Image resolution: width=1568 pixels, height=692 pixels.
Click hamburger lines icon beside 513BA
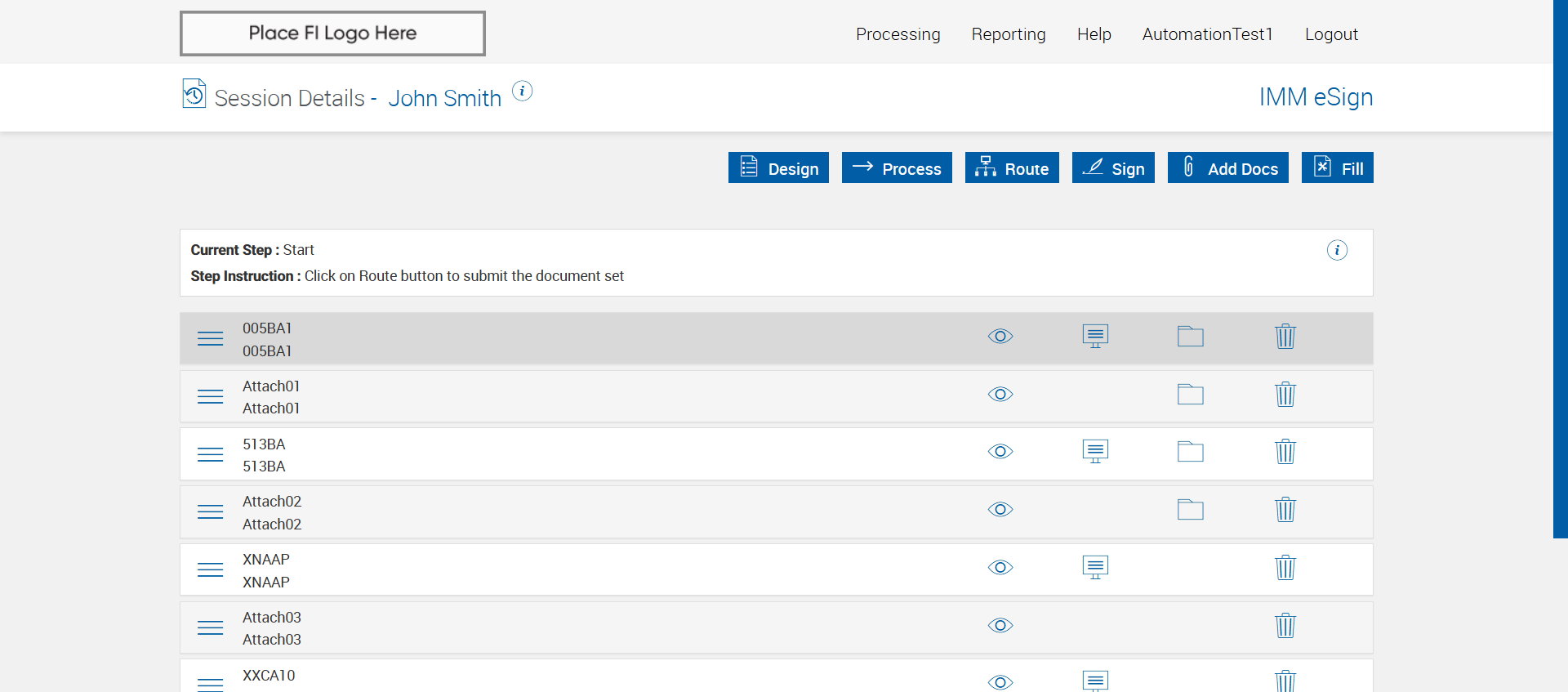210,454
